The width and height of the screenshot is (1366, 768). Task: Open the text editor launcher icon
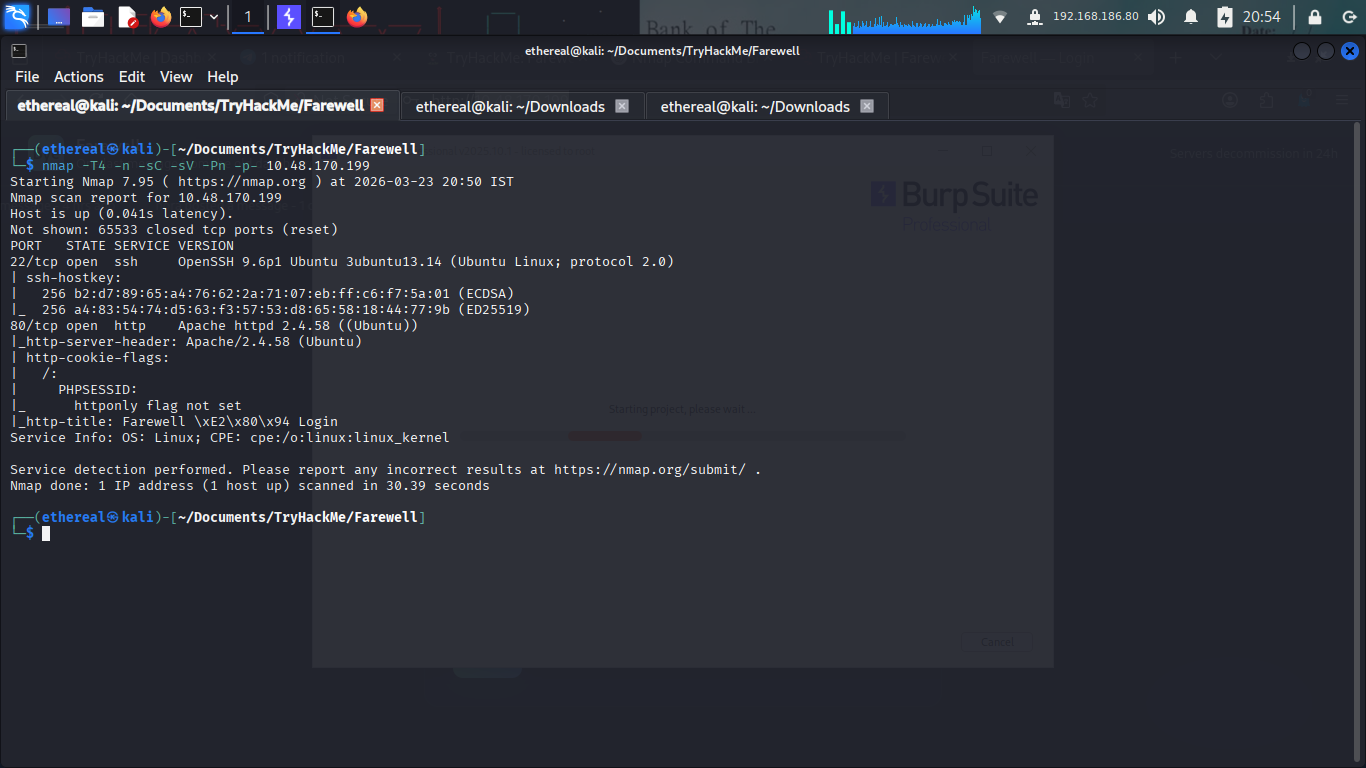(127, 17)
